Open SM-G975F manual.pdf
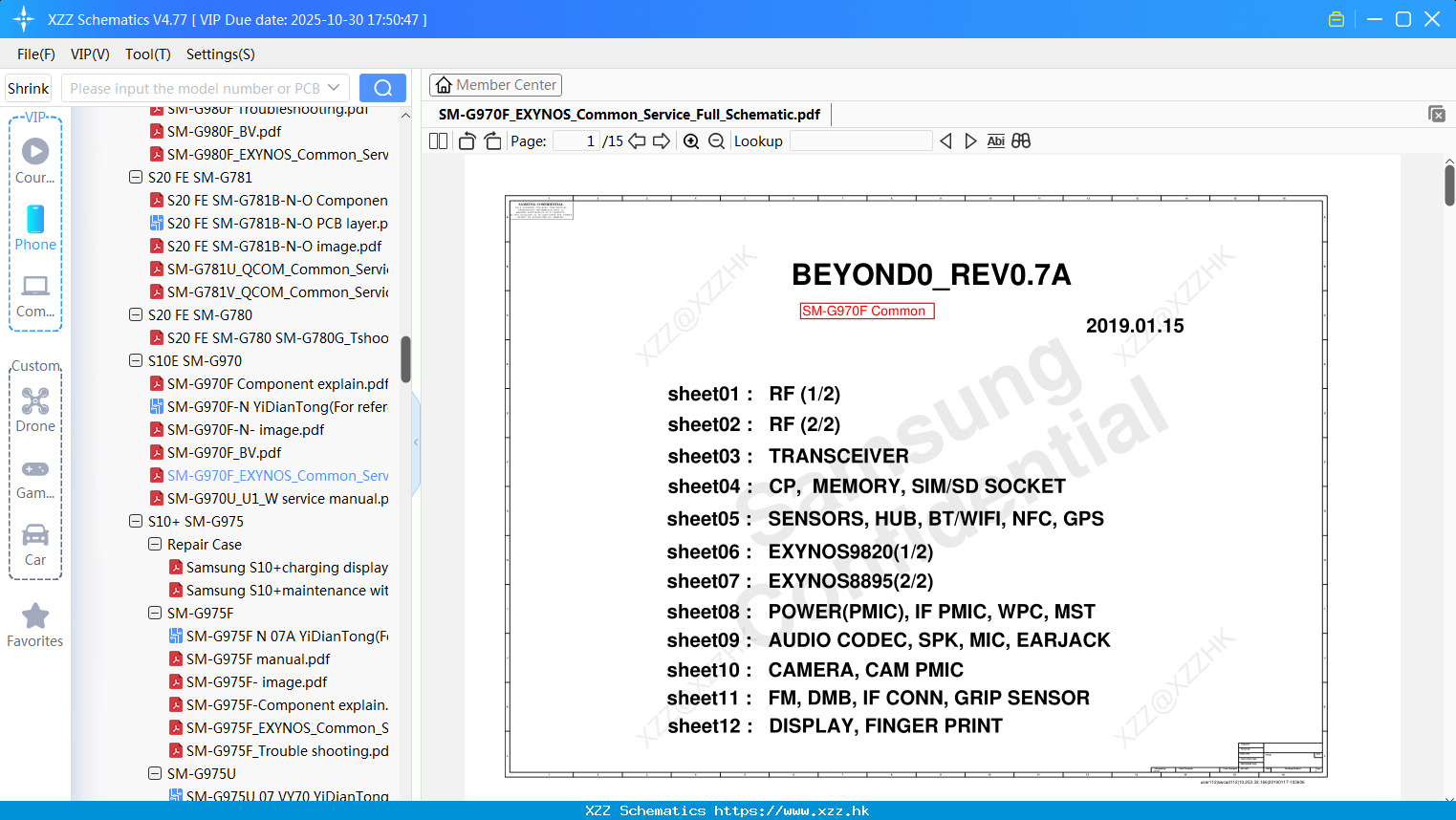The image size is (1456, 820). tap(250, 658)
